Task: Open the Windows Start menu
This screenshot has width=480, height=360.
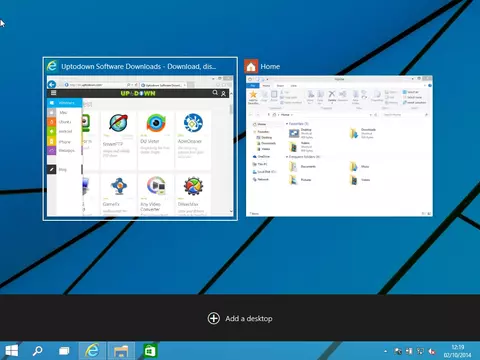Action: 12,351
